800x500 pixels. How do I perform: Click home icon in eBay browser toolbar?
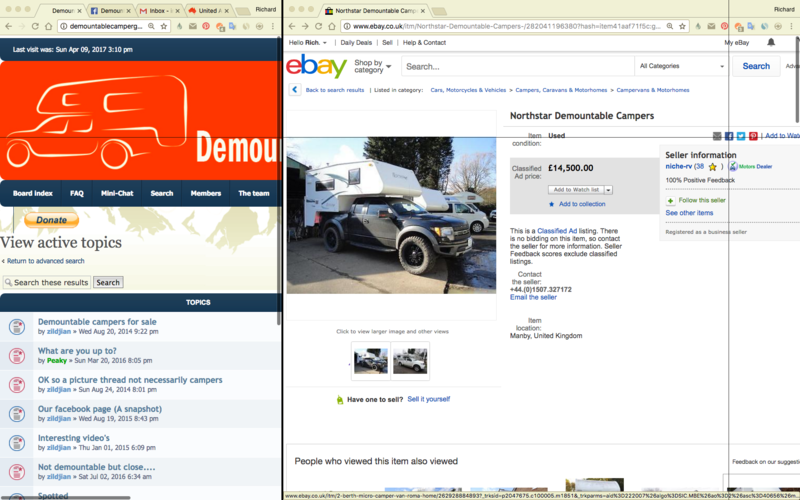pyautogui.click(x=332, y=26)
